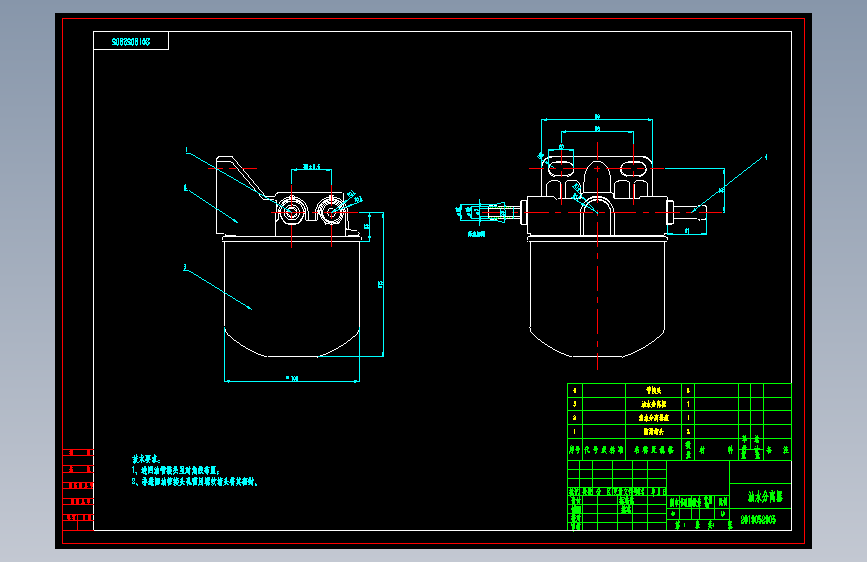Pick the ±1.5 toleranced dimension above the two ports
The image size is (867, 562).
coord(311,166)
